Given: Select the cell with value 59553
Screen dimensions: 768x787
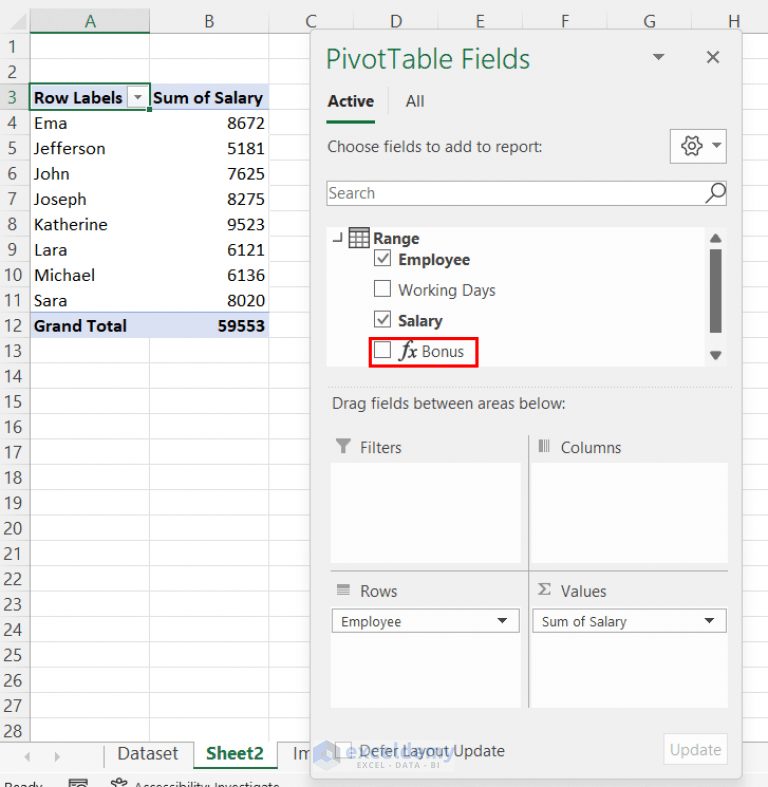Looking at the screenshot, I should [209, 326].
